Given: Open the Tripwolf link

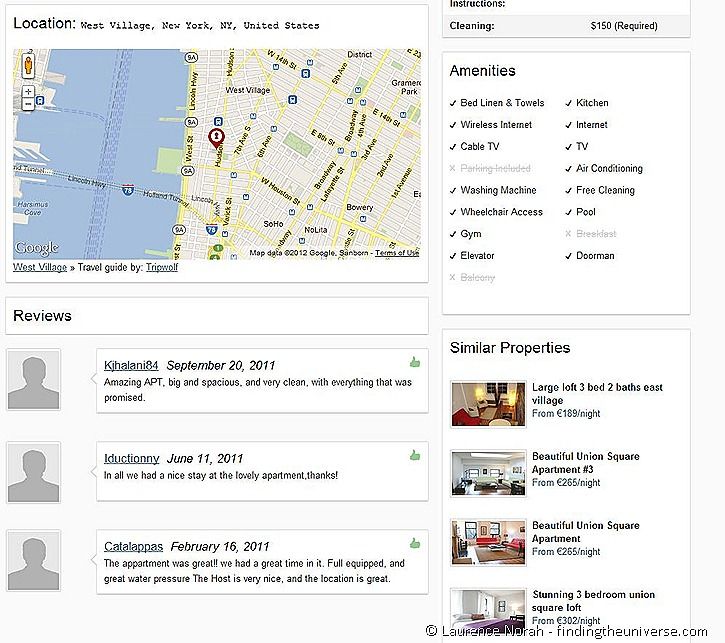Looking at the screenshot, I should [x=162, y=267].
